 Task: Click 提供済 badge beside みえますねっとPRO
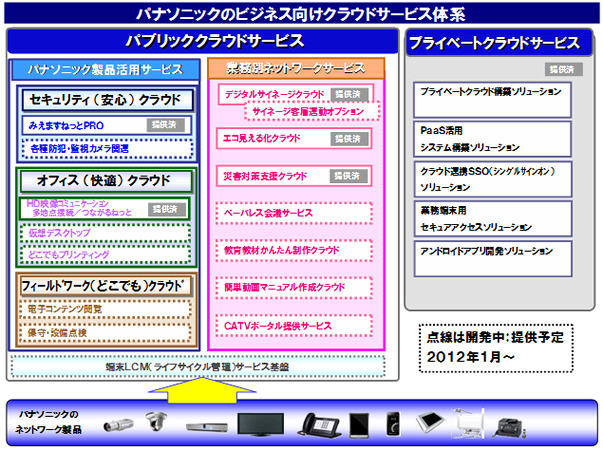pyautogui.click(x=165, y=125)
